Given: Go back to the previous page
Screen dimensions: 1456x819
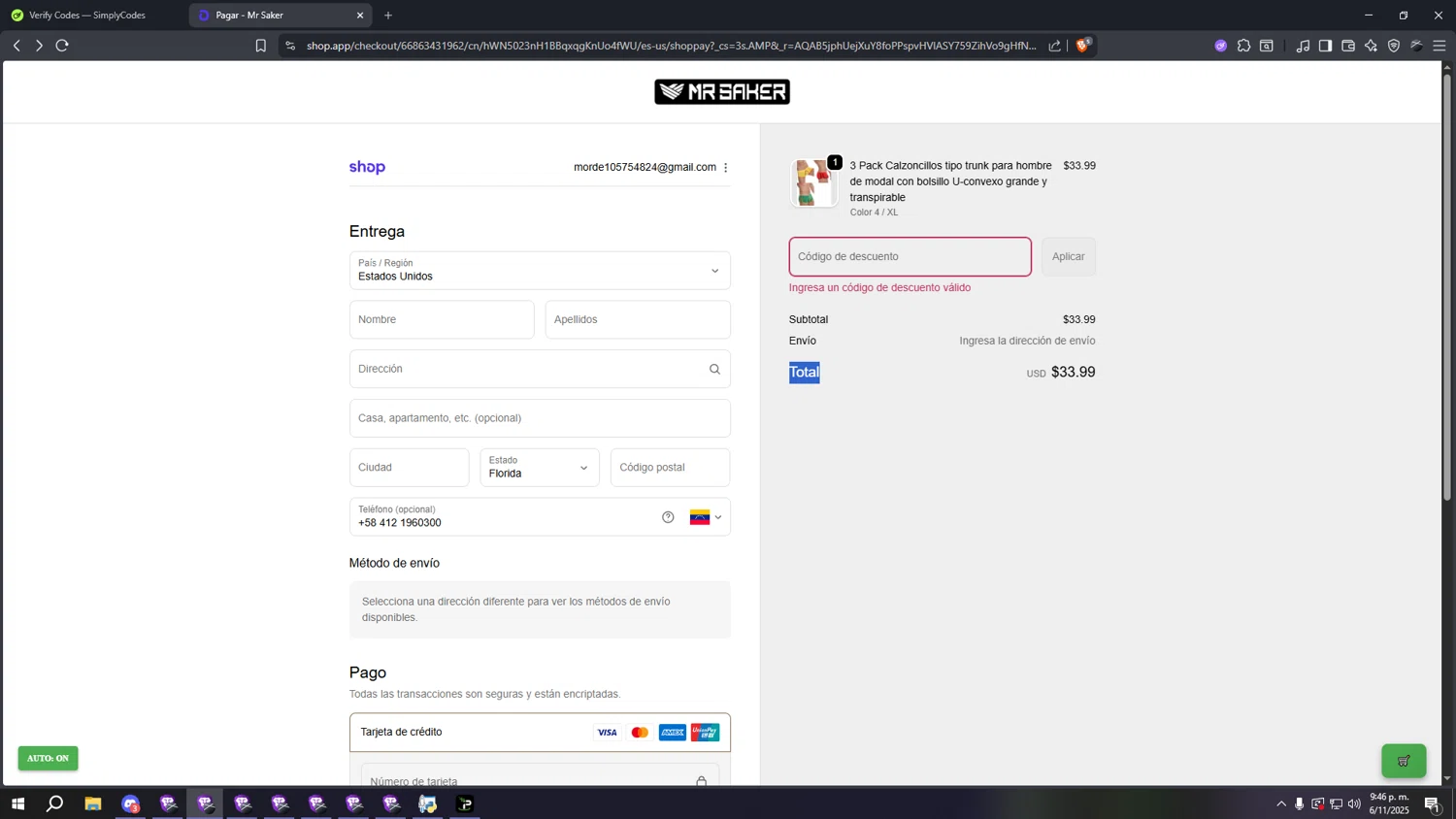Looking at the screenshot, I should click(x=17, y=46).
